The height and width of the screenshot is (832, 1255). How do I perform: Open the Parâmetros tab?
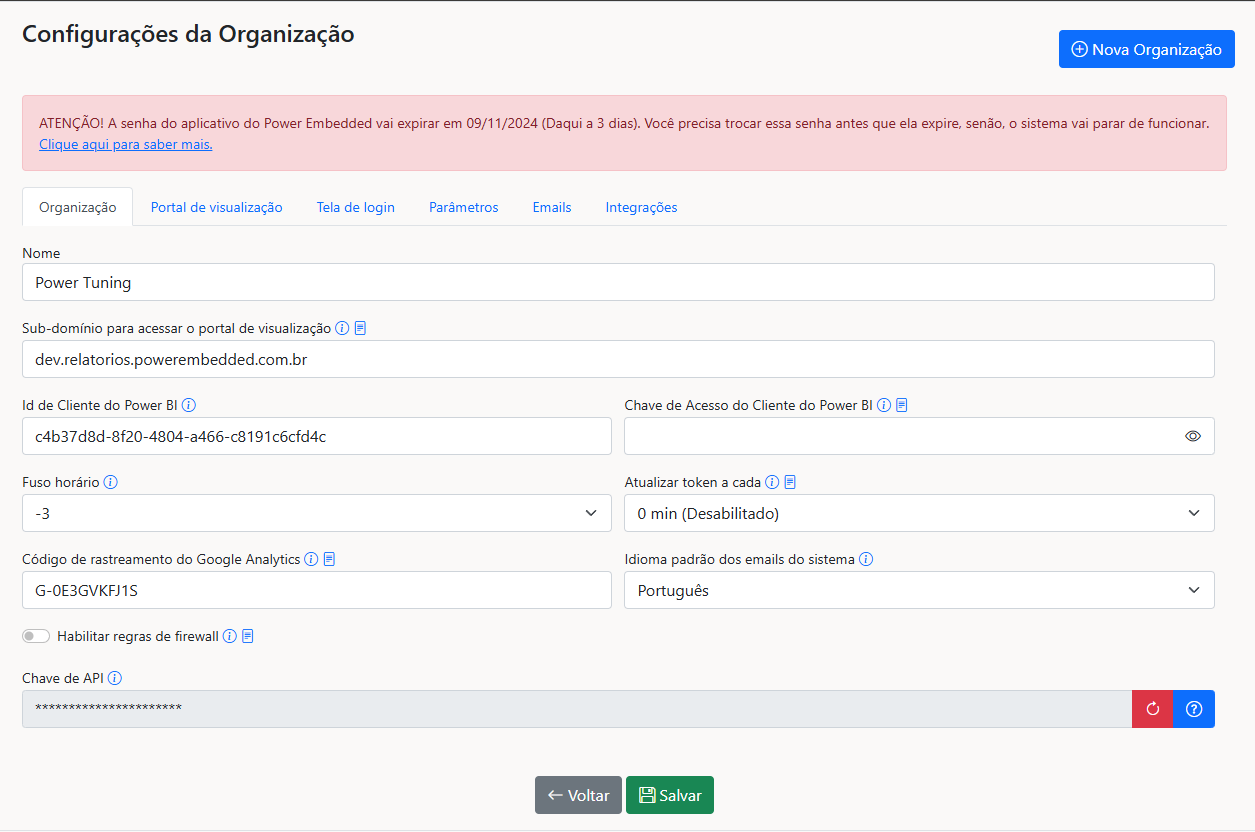(x=464, y=207)
